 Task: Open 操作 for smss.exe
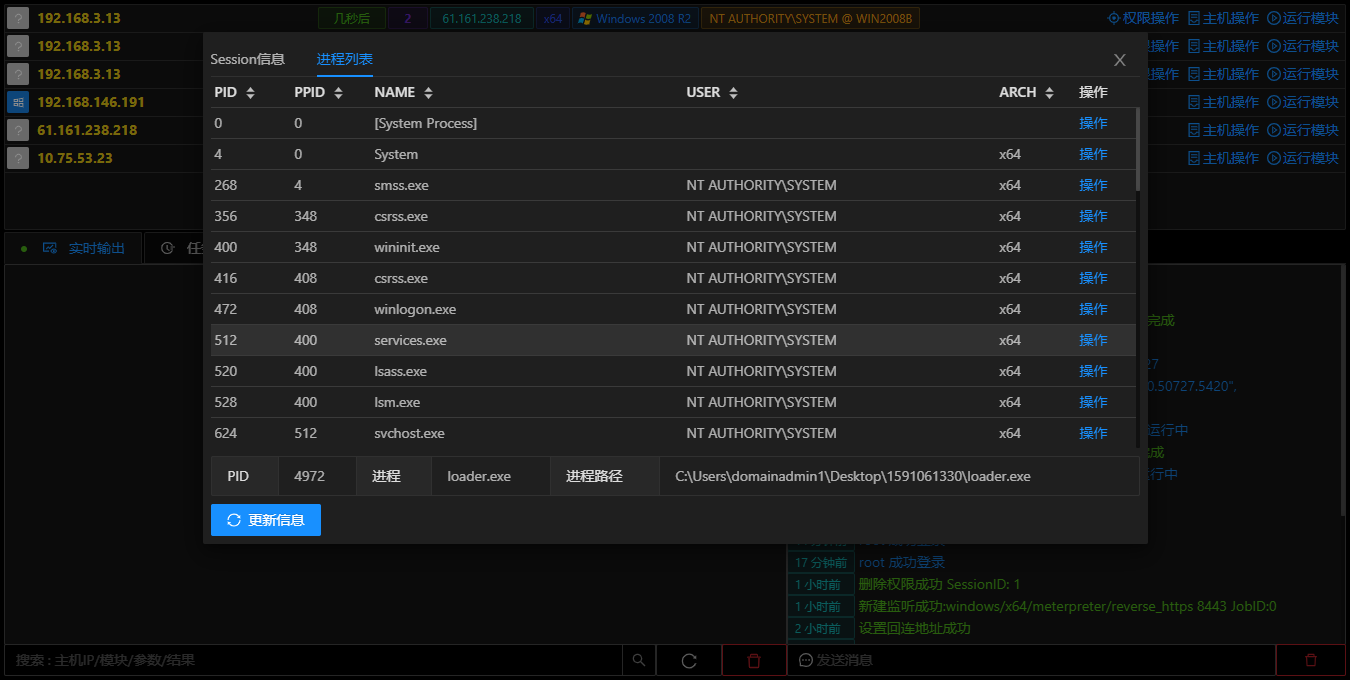click(x=1093, y=185)
